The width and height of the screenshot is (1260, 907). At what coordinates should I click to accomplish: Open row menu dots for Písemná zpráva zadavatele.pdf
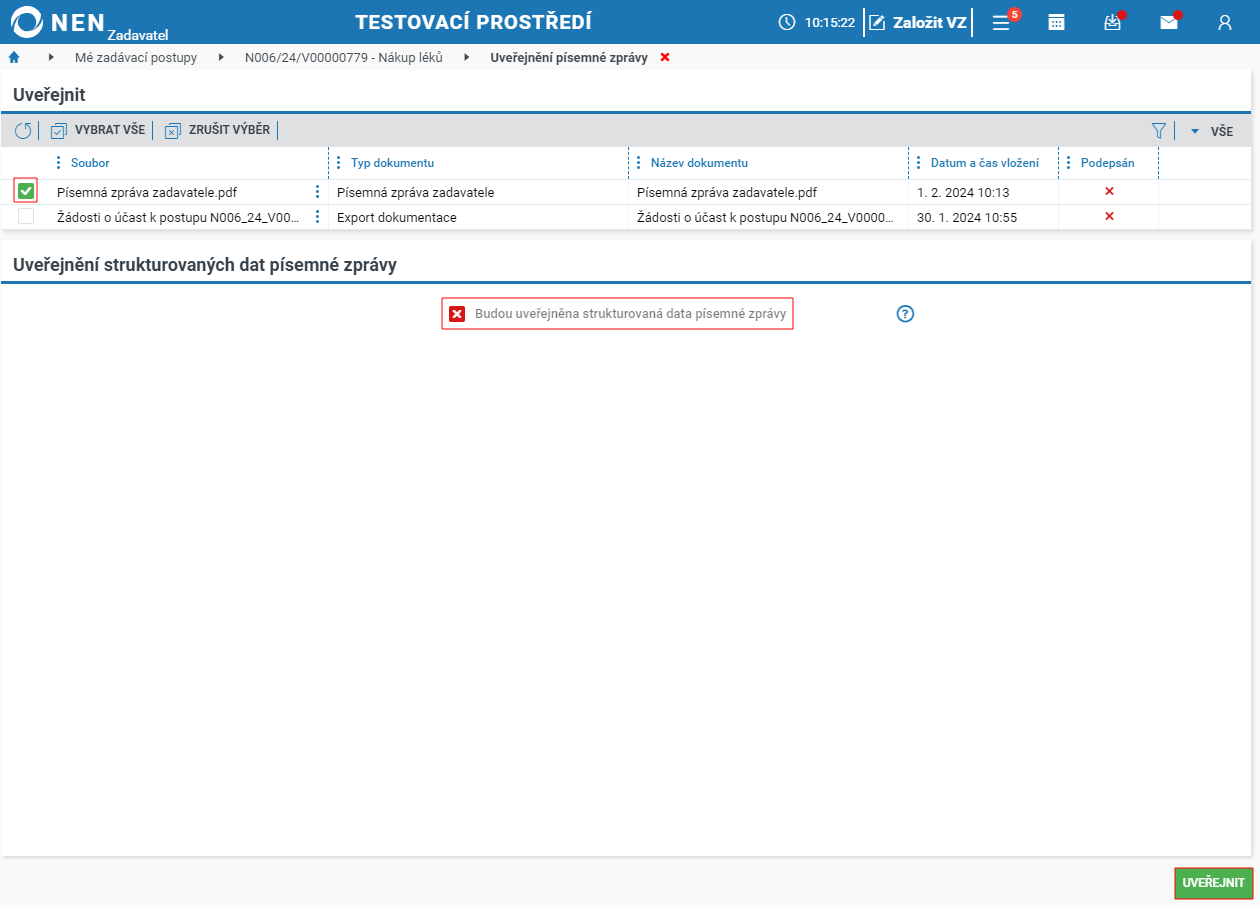318,191
